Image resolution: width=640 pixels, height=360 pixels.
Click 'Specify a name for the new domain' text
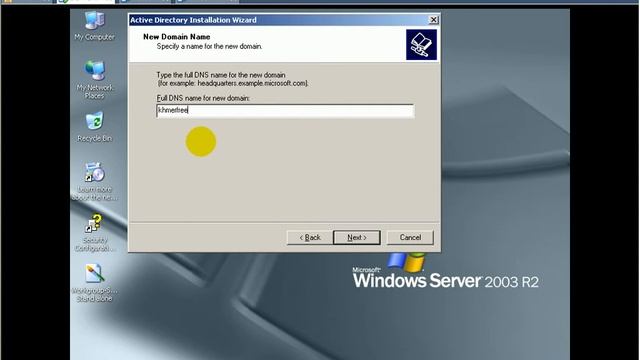click(x=209, y=47)
